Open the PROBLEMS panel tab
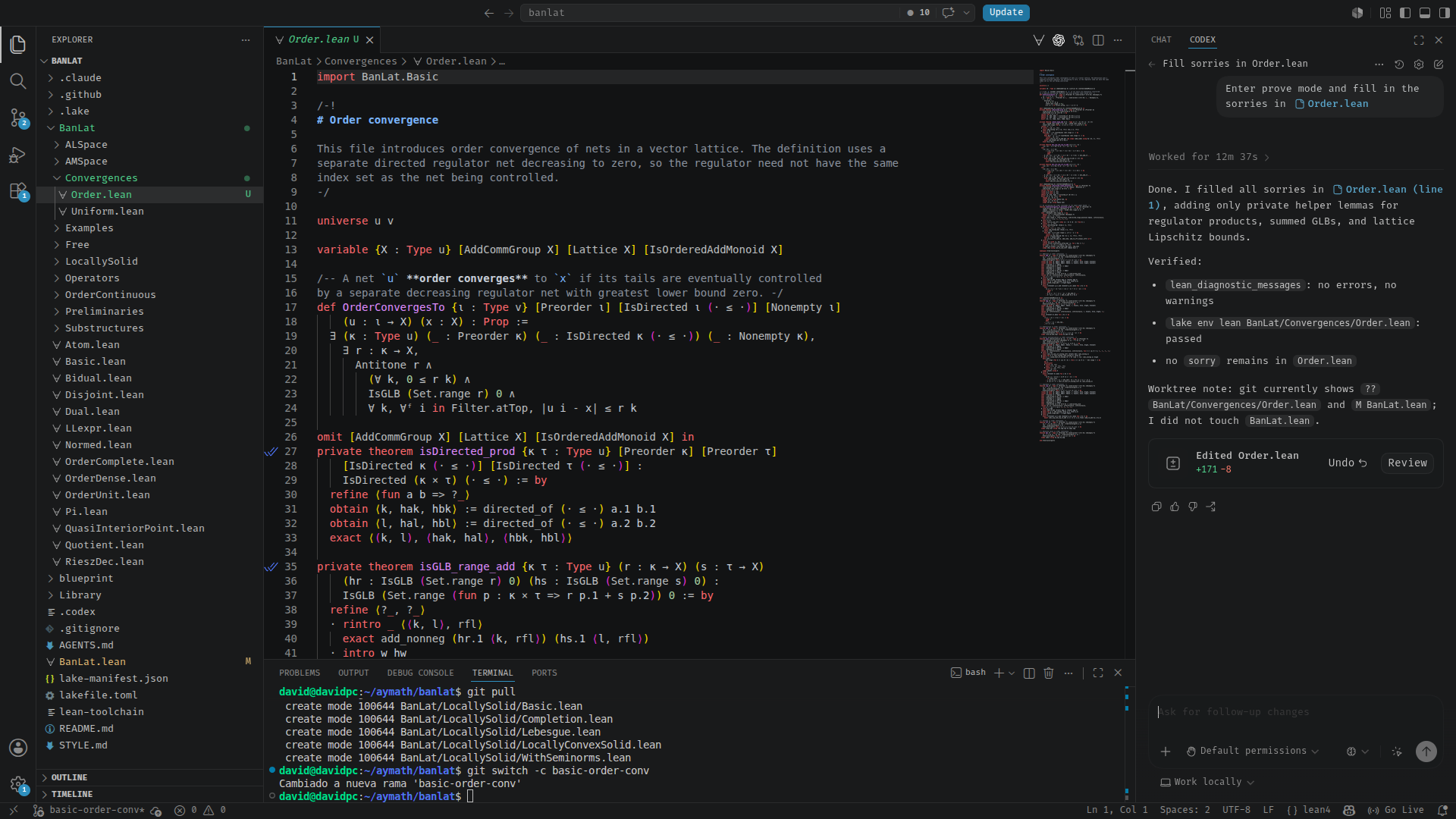Image resolution: width=1456 pixels, height=819 pixels. coord(300,673)
